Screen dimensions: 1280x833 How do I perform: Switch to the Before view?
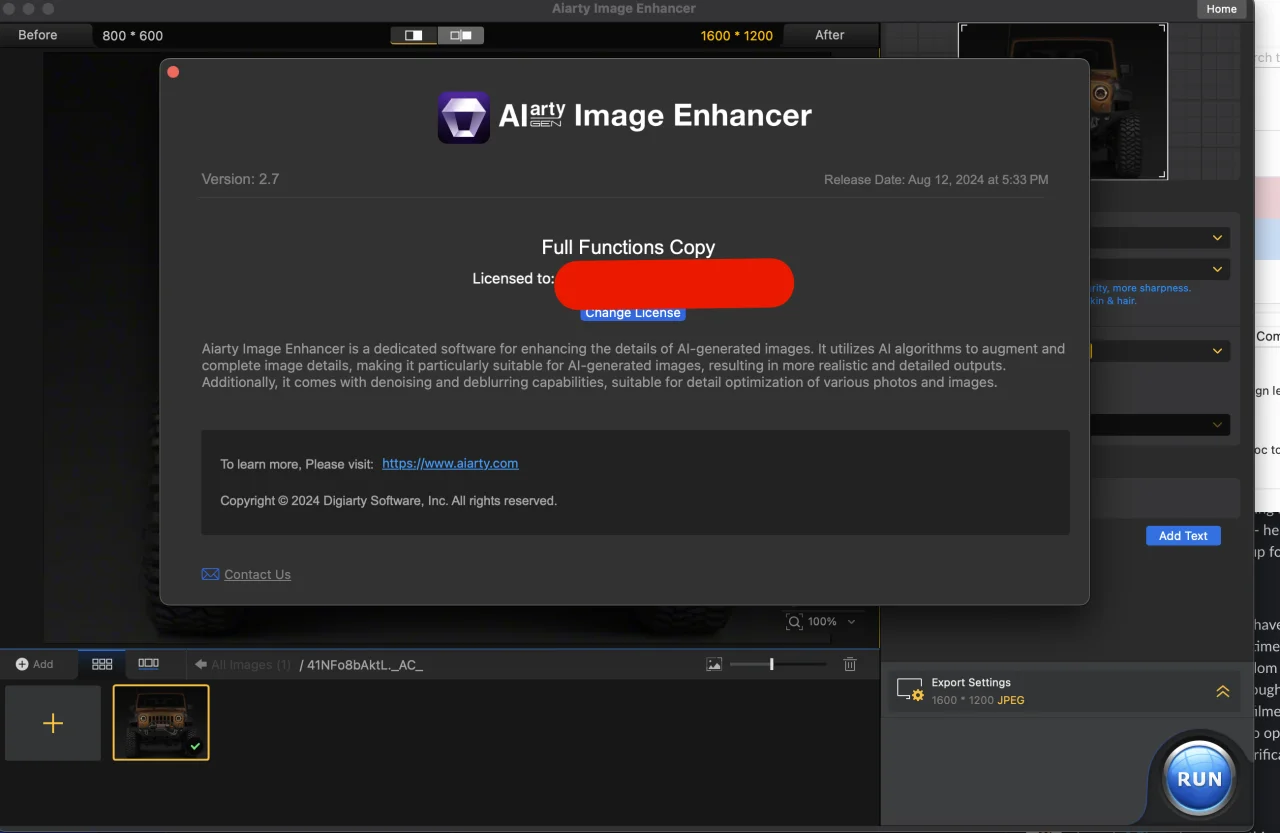click(x=38, y=35)
